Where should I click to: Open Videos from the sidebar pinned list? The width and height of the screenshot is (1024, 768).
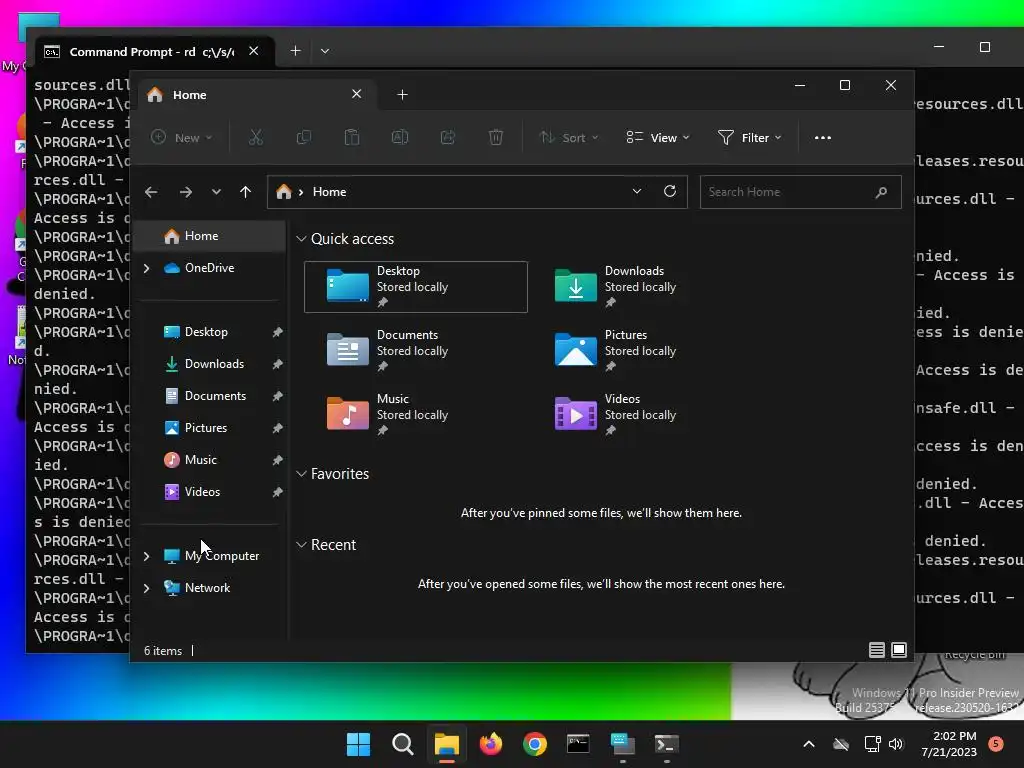(x=202, y=492)
